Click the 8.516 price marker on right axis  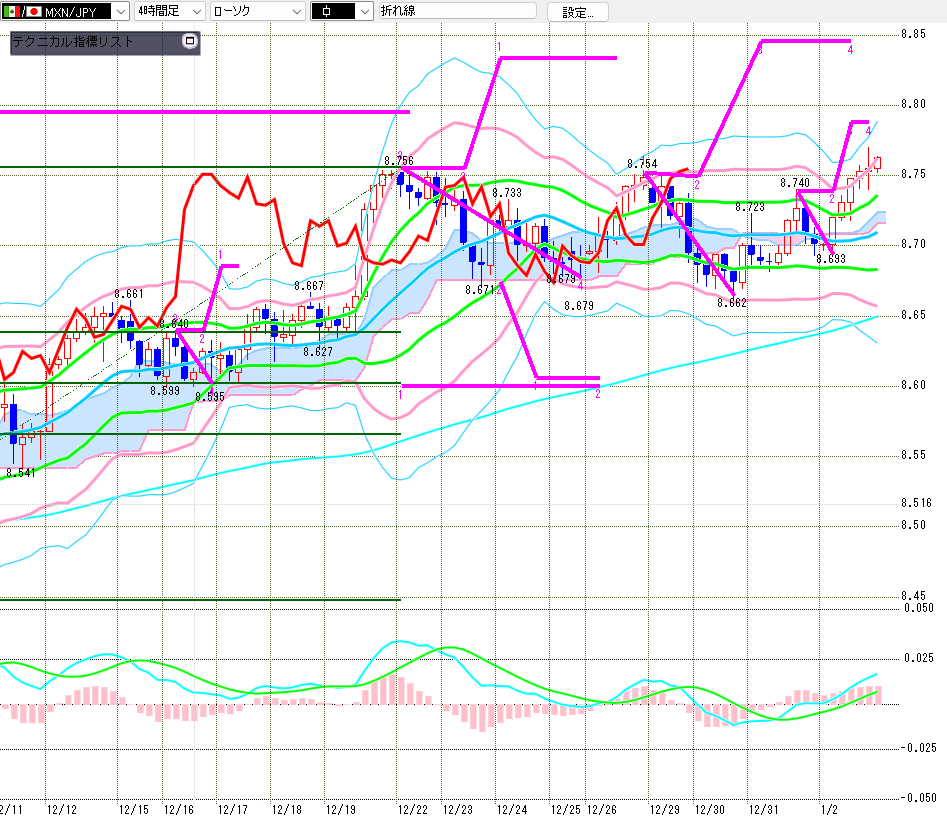[x=915, y=503]
